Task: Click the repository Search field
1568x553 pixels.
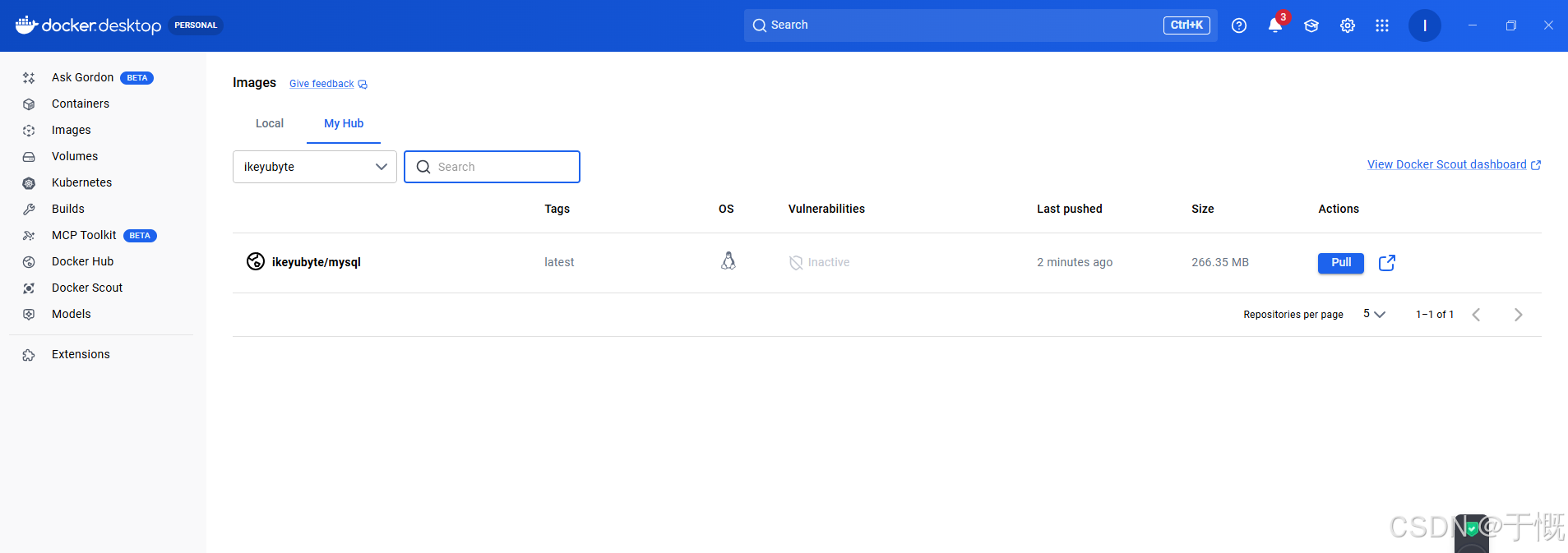Action: (x=492, y=167)
